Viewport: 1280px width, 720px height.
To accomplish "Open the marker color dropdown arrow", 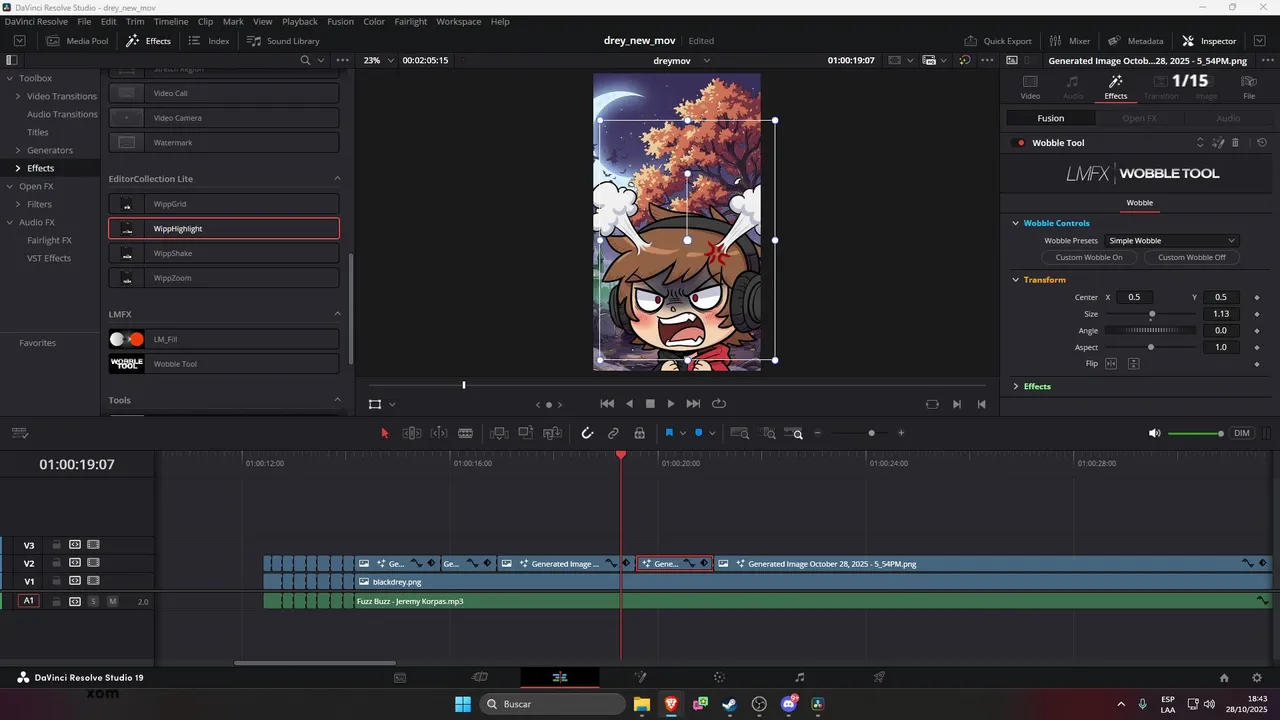I will 713,433.
